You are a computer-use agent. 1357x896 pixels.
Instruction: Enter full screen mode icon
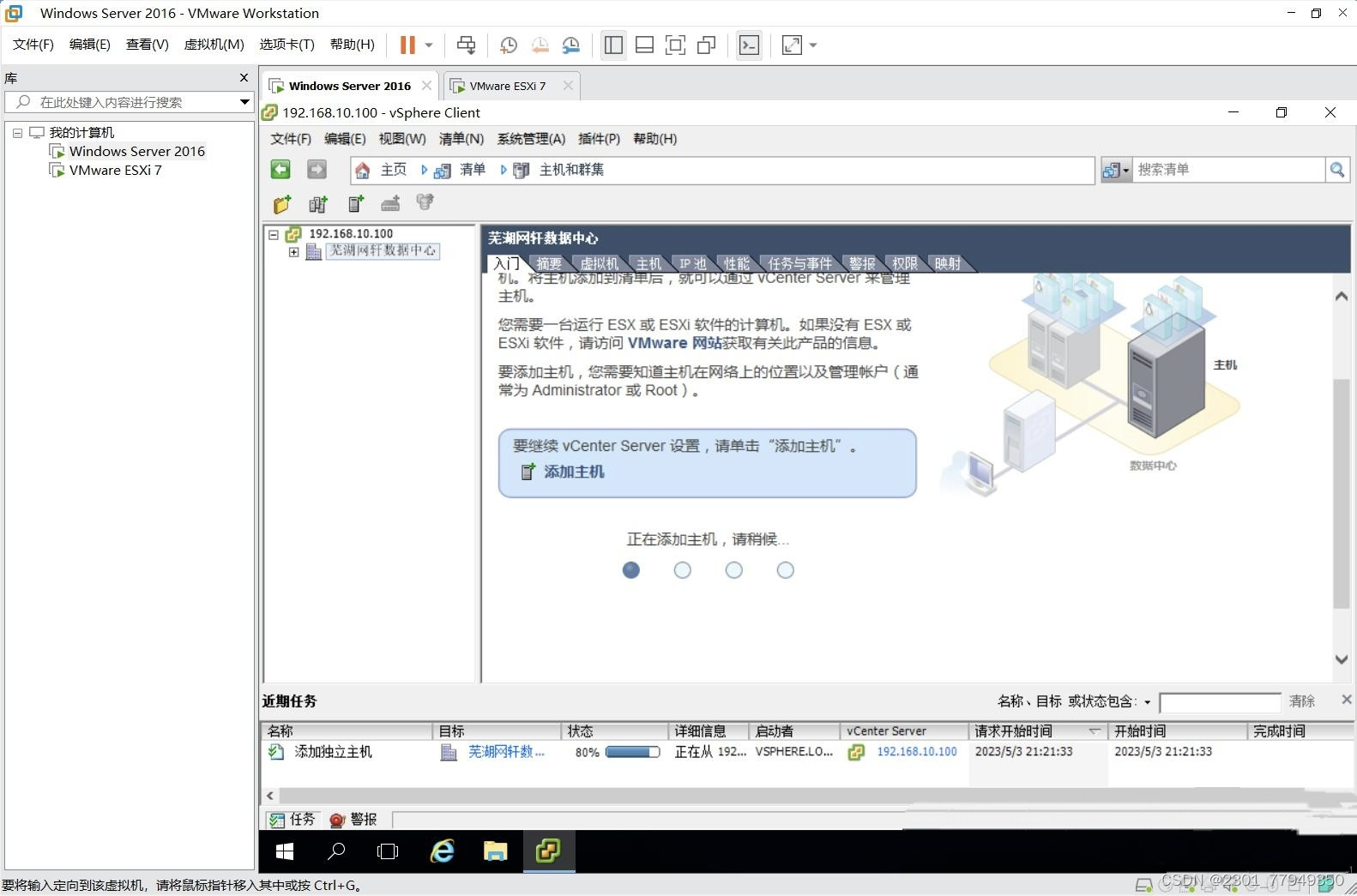675,45
